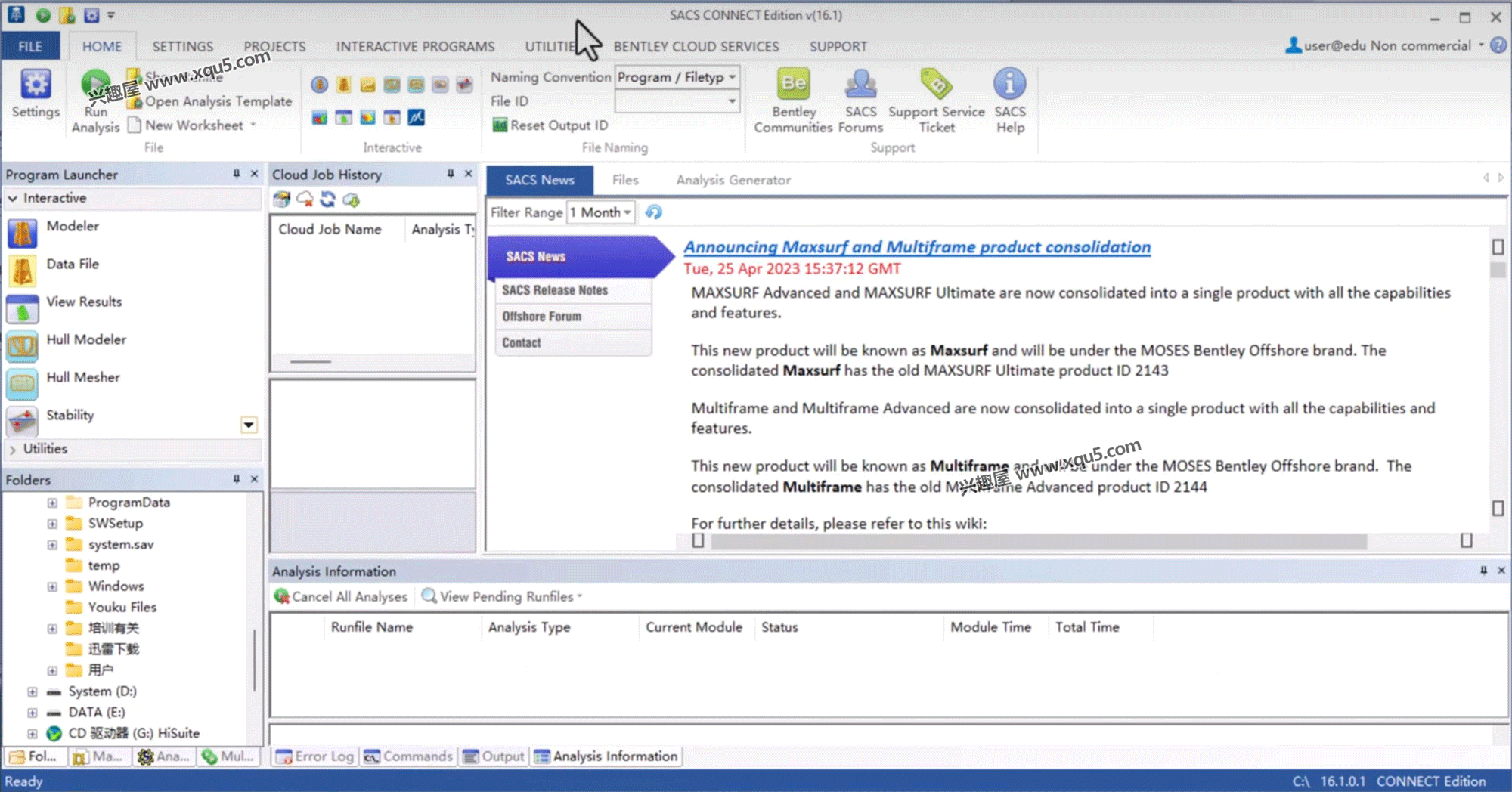Viewport: 1512px width, 792px height.
Task: Select the Youku Files folder
Action: point(112,607)
